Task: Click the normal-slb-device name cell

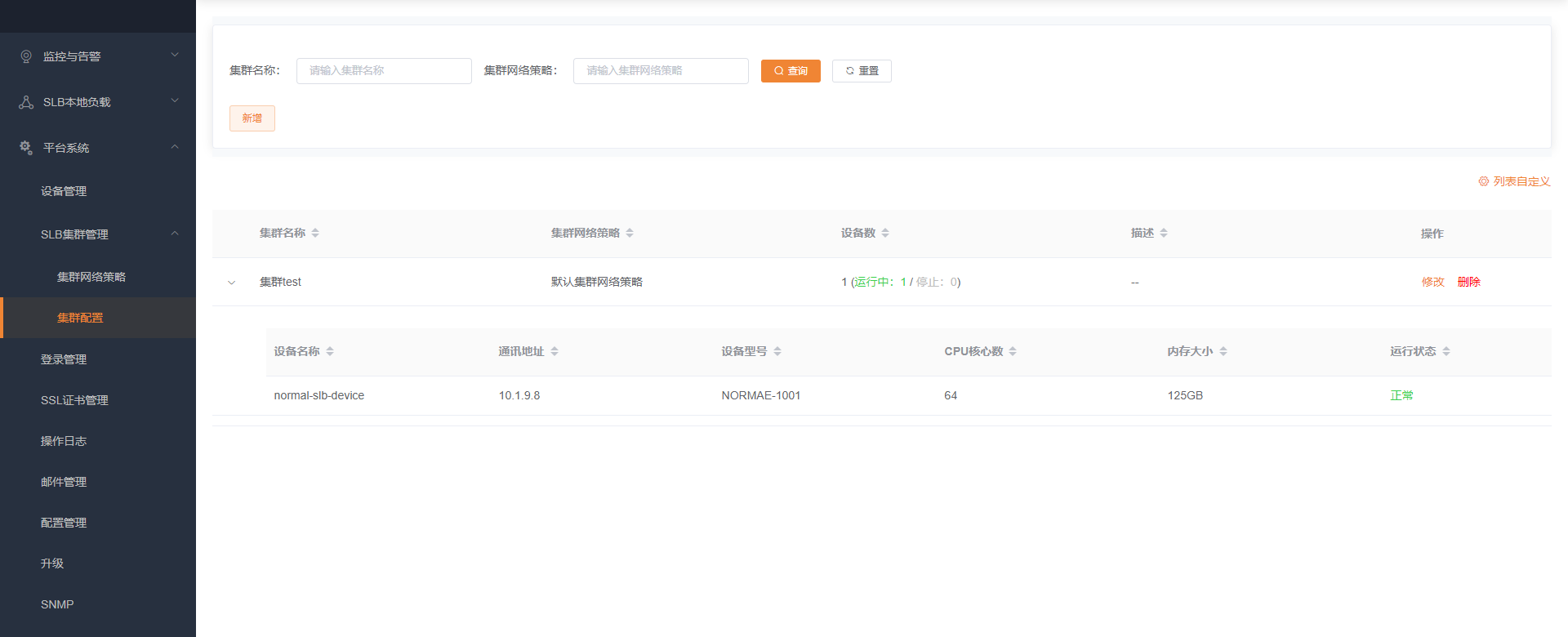Action: pyautogui.click(x=319, y=395)
